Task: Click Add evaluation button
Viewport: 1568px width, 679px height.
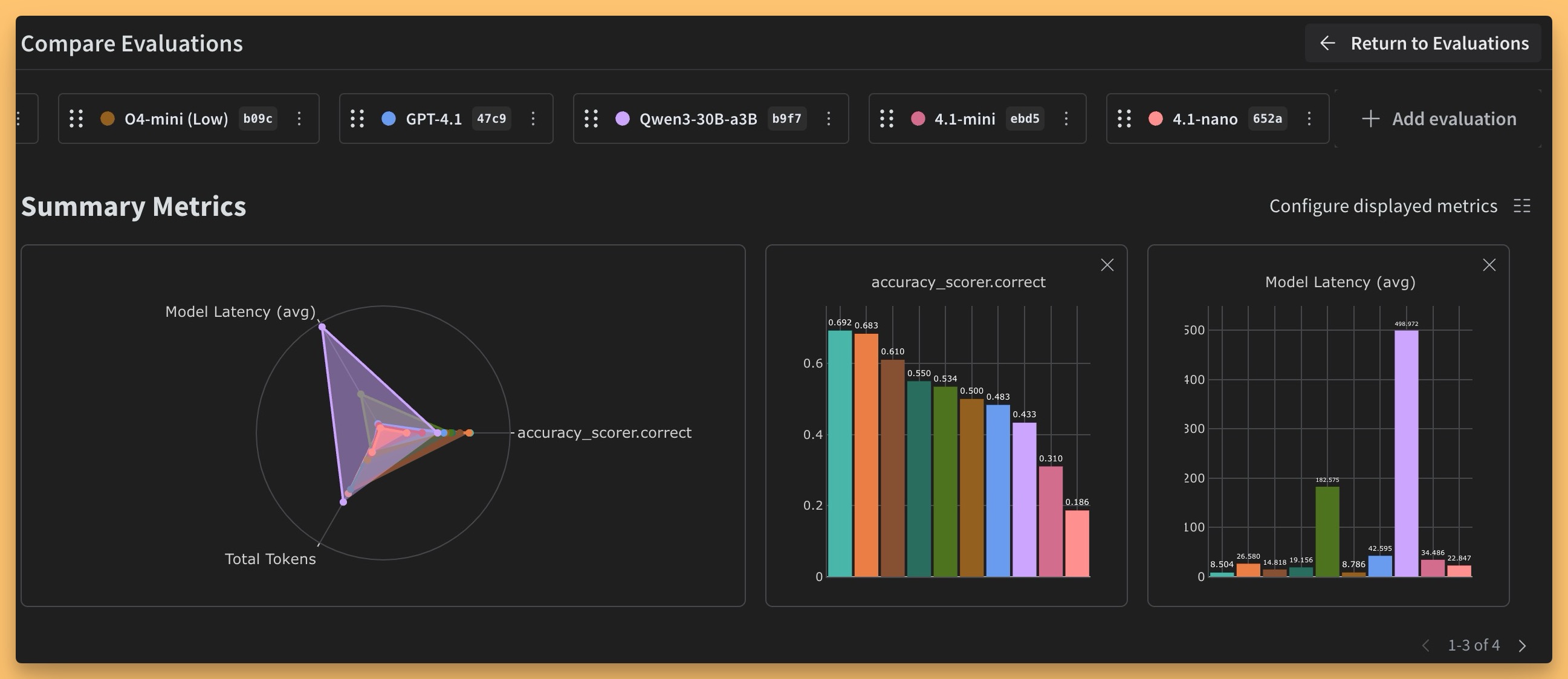Action: (x=1439, y=119)
